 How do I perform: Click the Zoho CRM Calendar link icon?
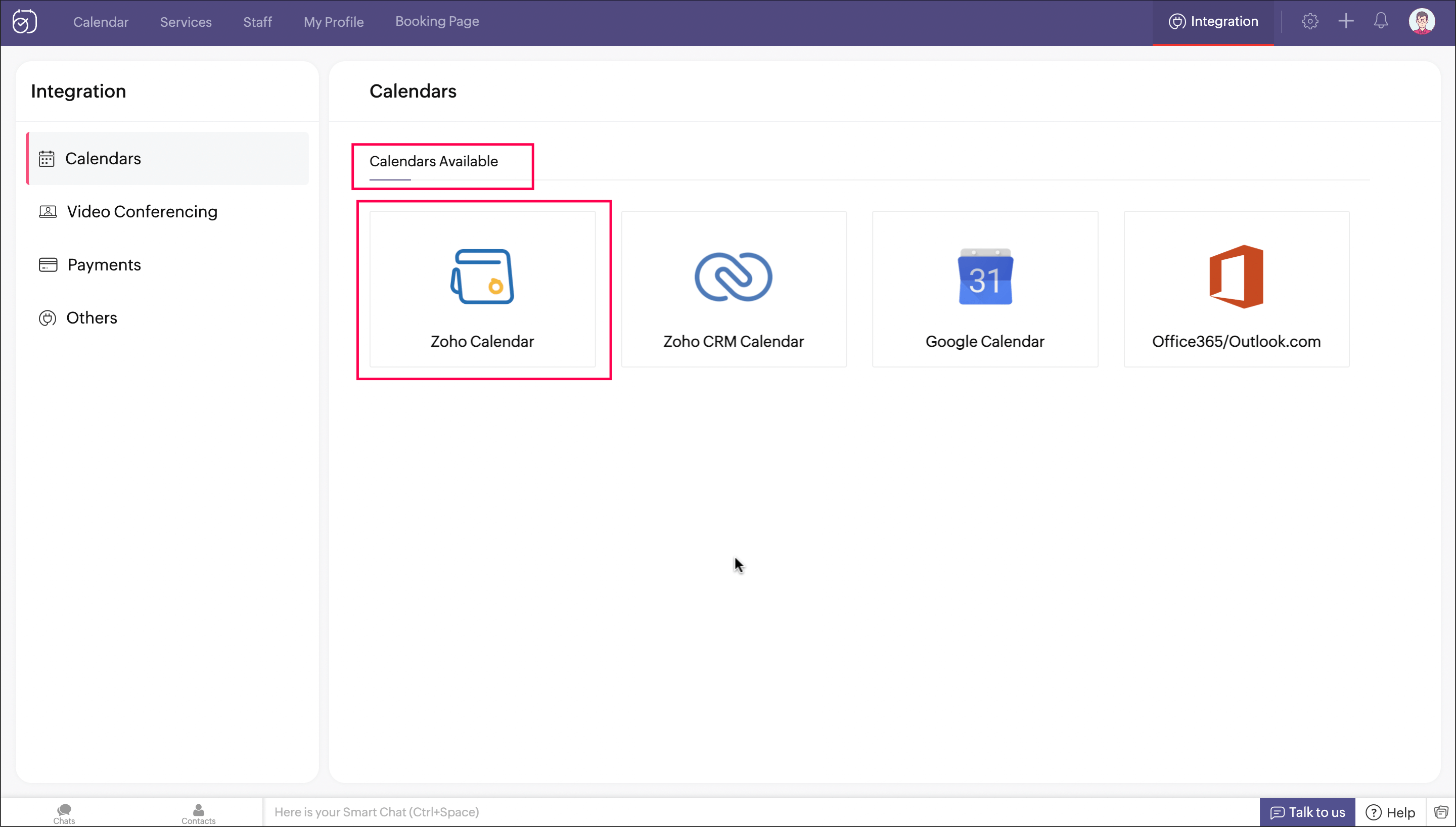pyautogui.click(x=733, y=277)
